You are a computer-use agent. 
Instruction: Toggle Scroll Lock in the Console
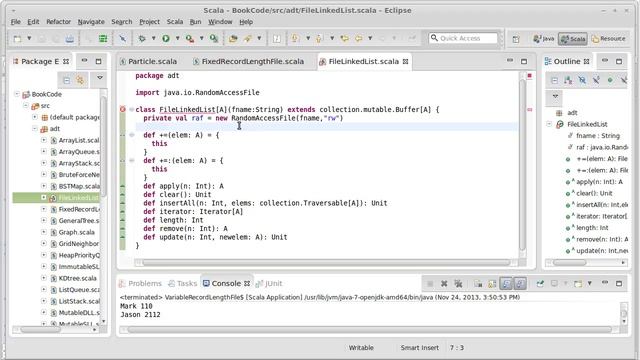click(492, 283)
